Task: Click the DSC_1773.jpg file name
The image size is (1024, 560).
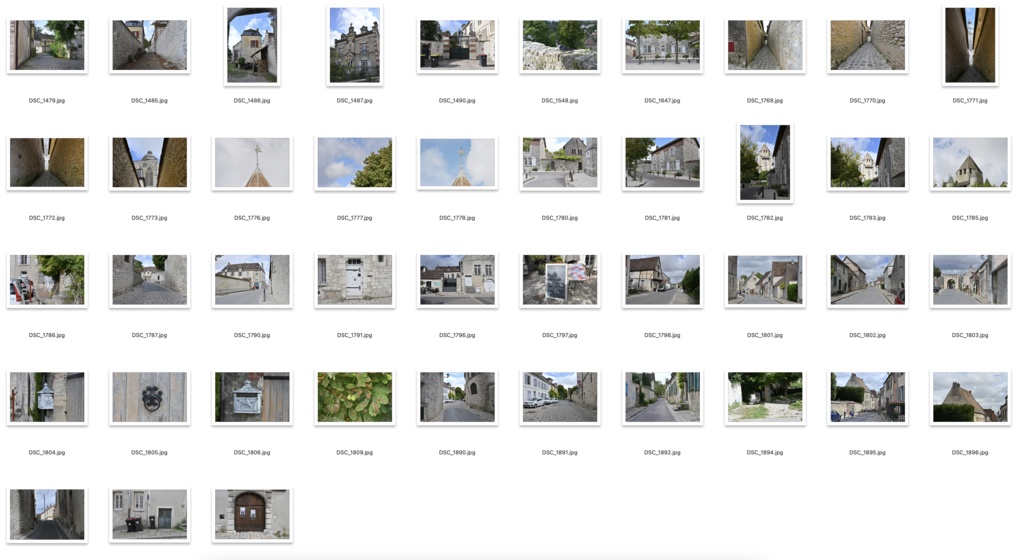Action: [150, 218]
